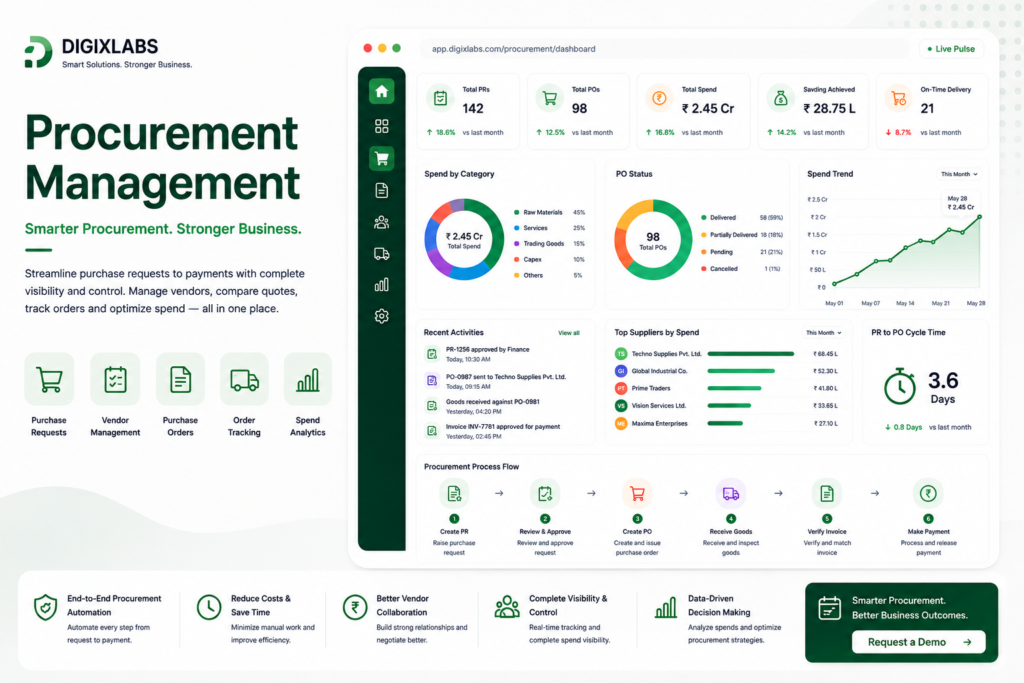Viewport: 1024px width, 683px height.
Task: Click View all in Recent Activities
Action: [x=568, y=333]
